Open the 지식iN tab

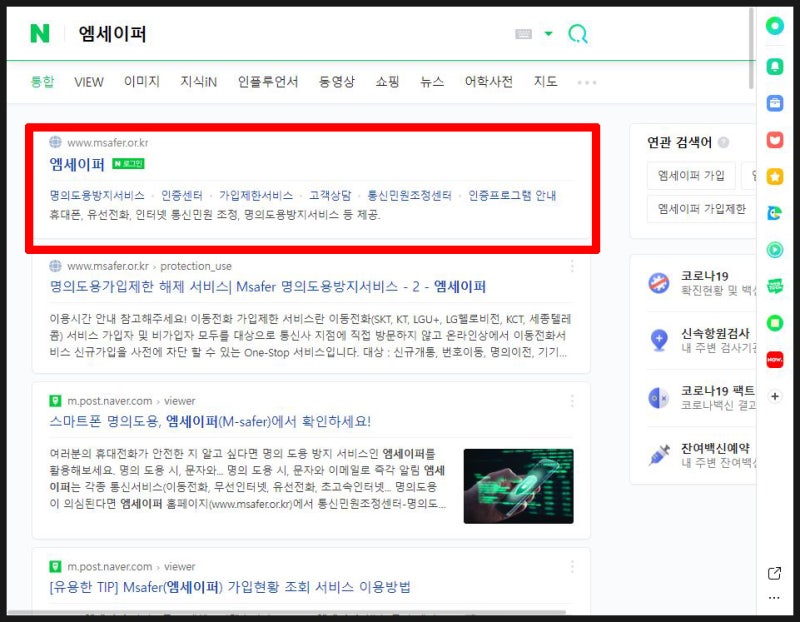198,82
